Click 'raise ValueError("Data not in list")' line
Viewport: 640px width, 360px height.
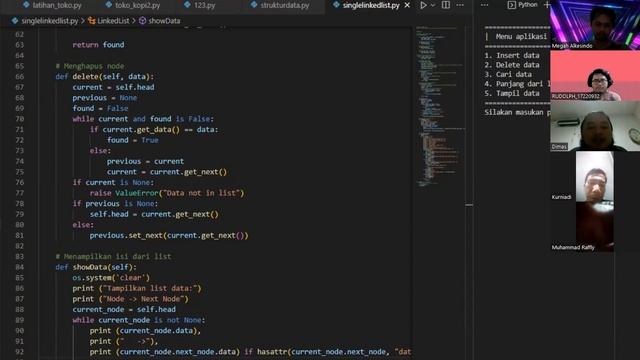click(x=167, y=193)
